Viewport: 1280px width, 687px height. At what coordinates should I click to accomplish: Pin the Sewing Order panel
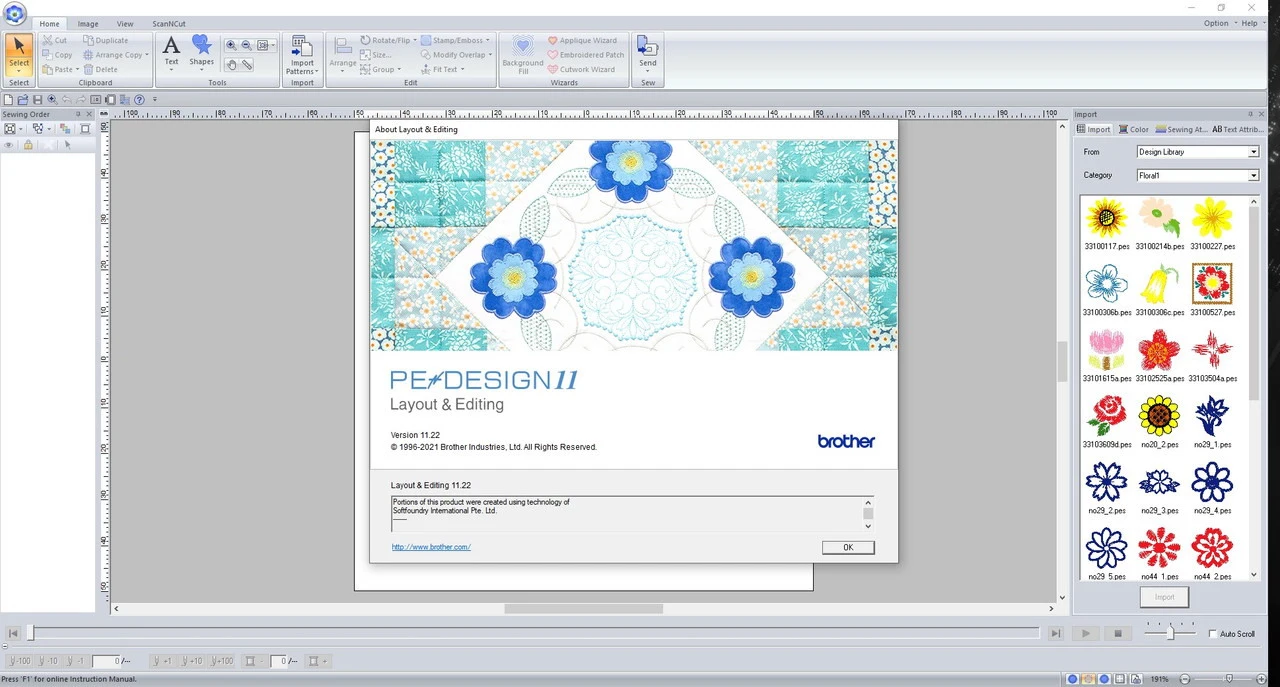pyautogui.click(x=80, y=114)
